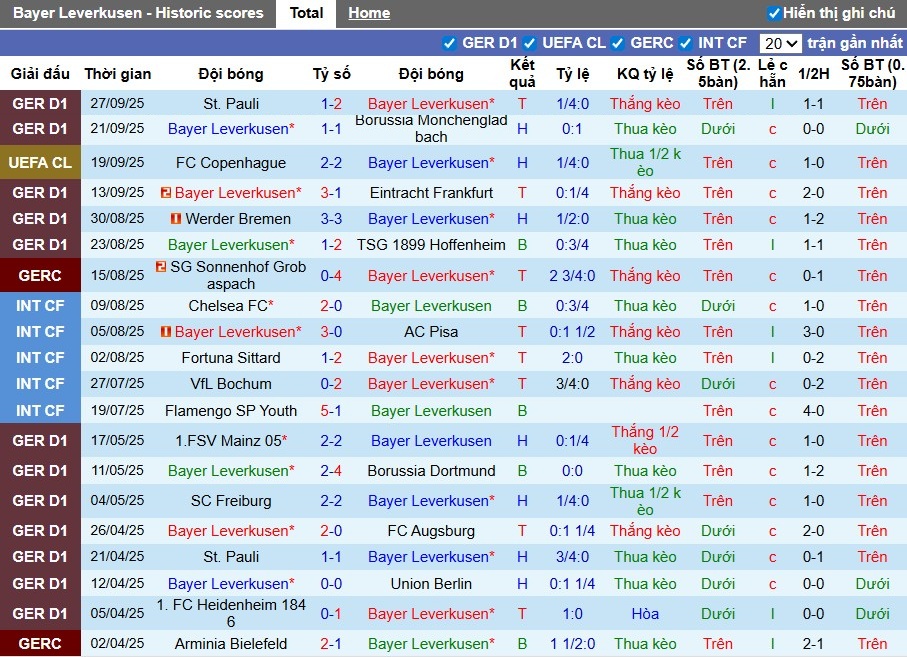The height and width of the screenshot is (657, 907).
Task: Click red card icon beside Werder Bremen
Action: click(x=176, y=219)
